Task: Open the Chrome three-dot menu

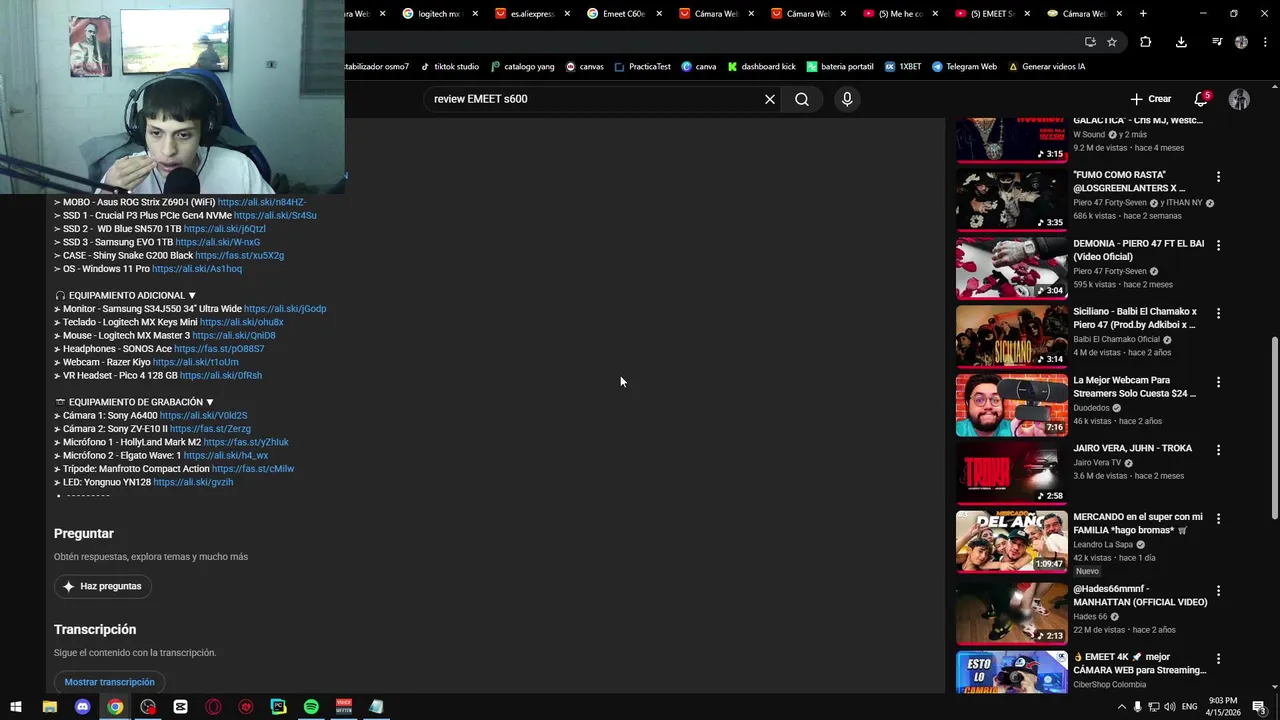Action: (x=1264, y=42)
